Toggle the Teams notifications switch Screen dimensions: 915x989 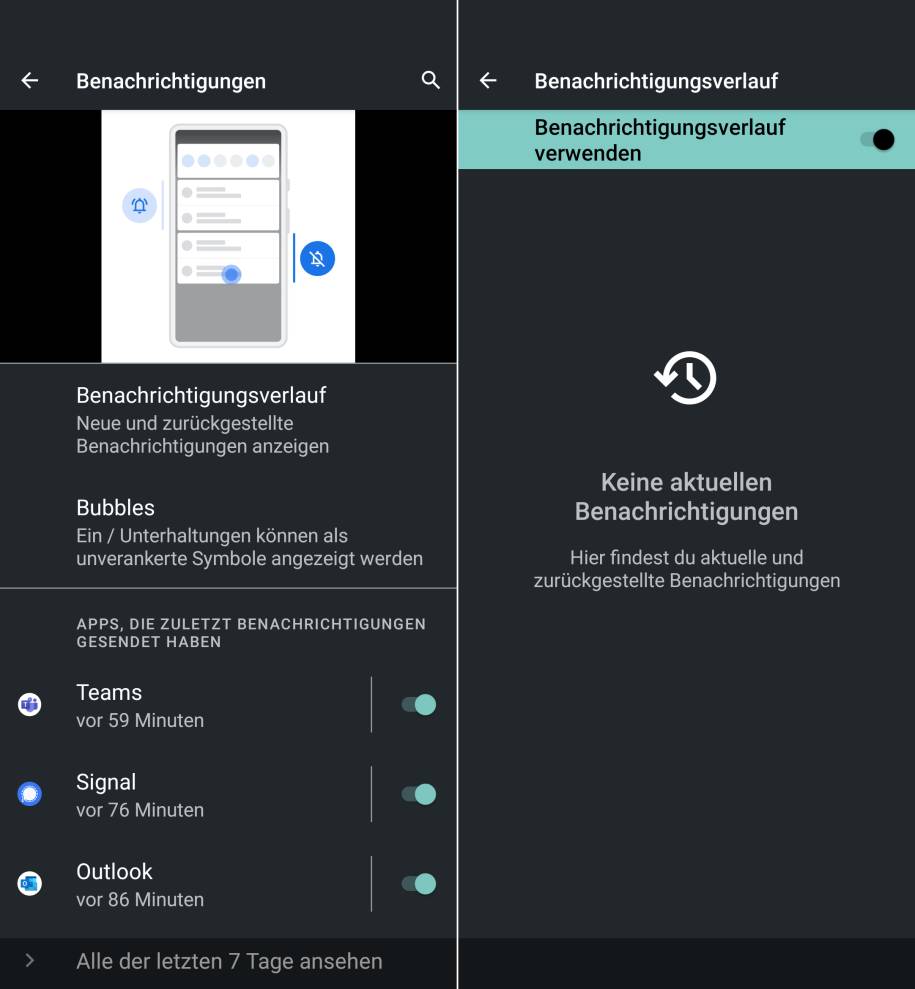pos(419,705)
